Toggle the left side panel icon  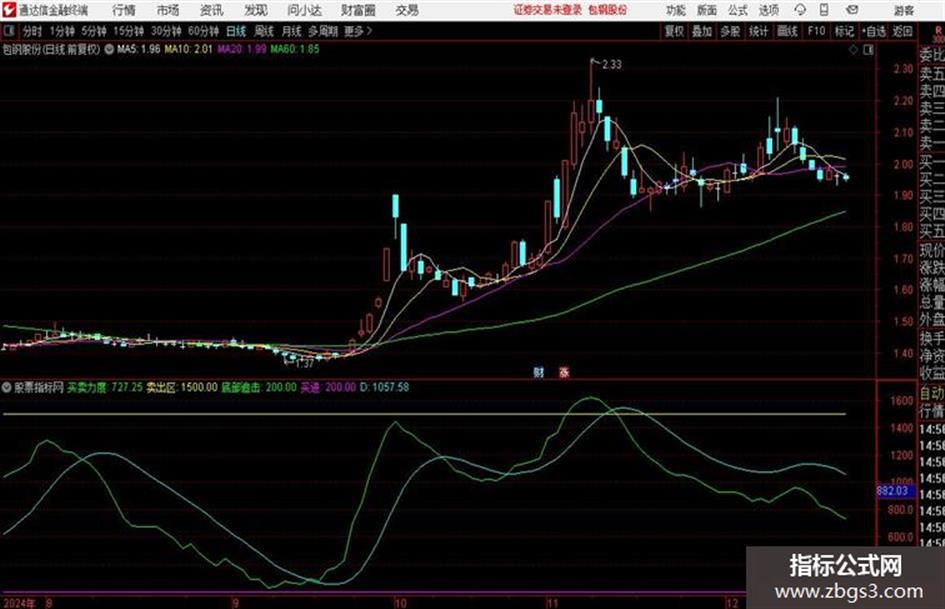tap(9, 31)
